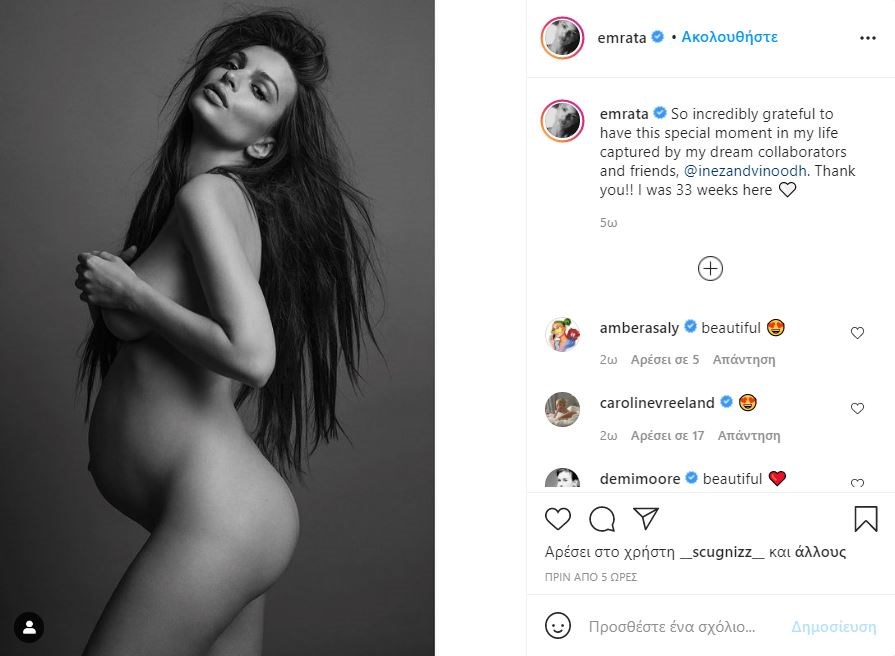Reply to carolinevreeland's comment with Απάντηση

point(749,436)
